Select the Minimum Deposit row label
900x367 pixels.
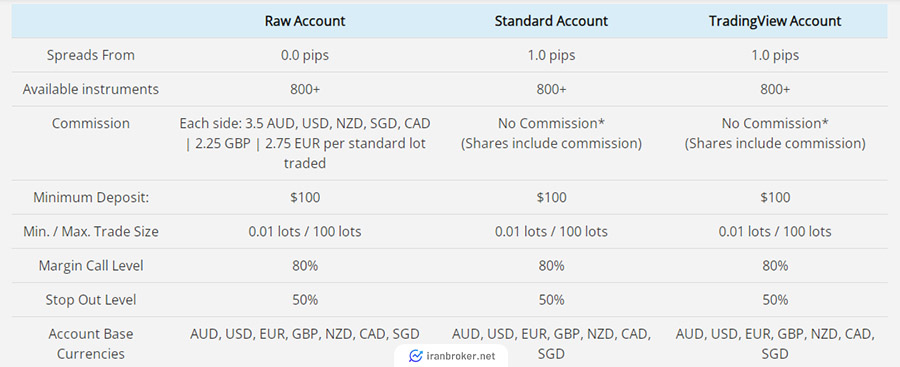click(x=91, y=198)
